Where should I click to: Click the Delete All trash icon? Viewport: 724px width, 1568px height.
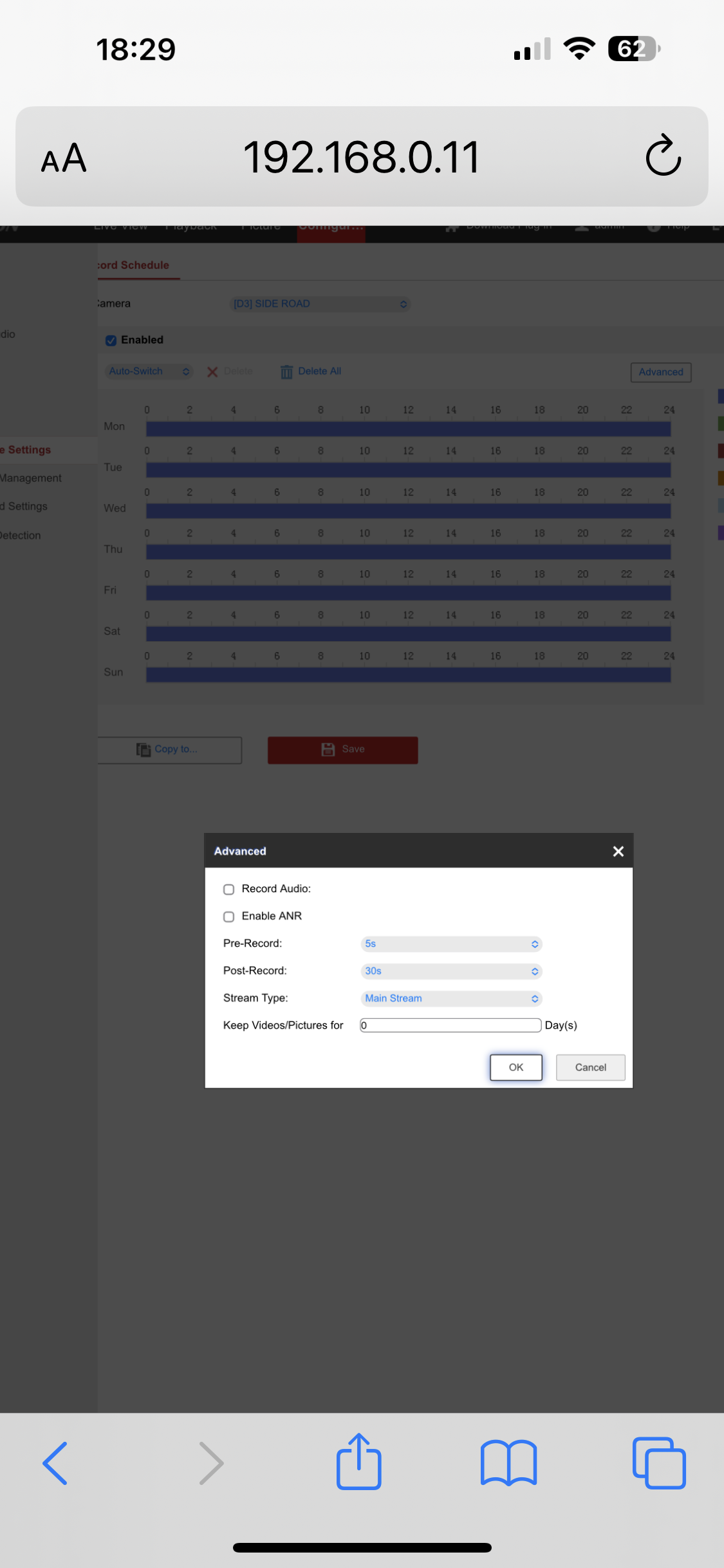(286, 371)
